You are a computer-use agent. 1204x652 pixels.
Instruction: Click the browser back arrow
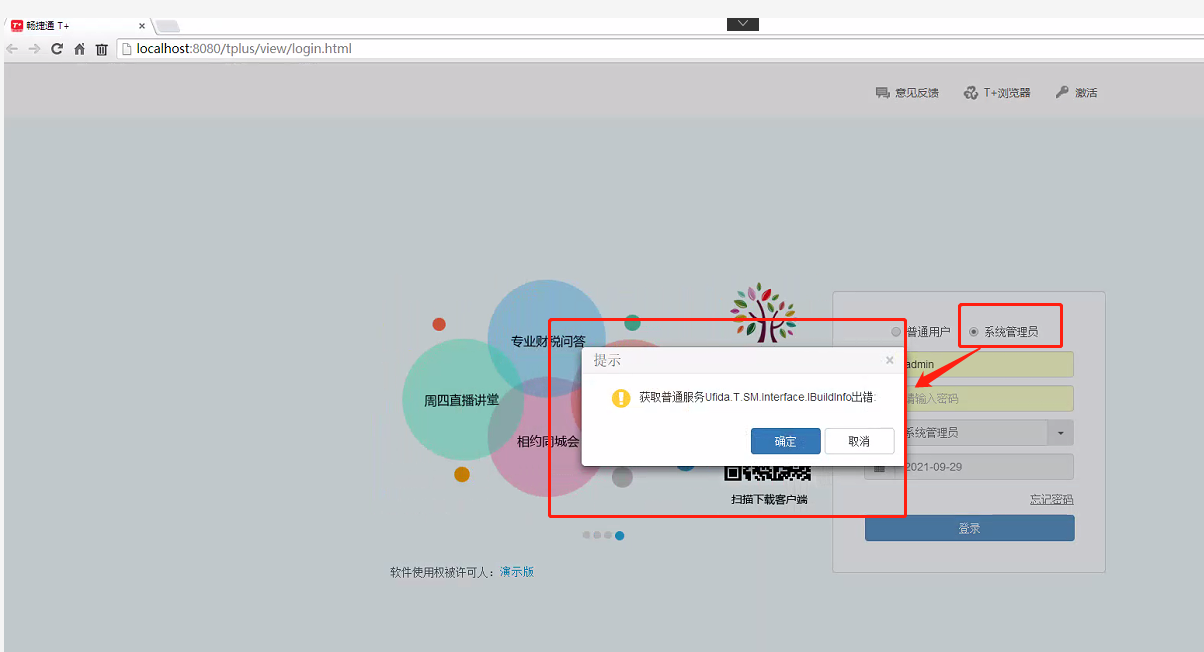12,49
